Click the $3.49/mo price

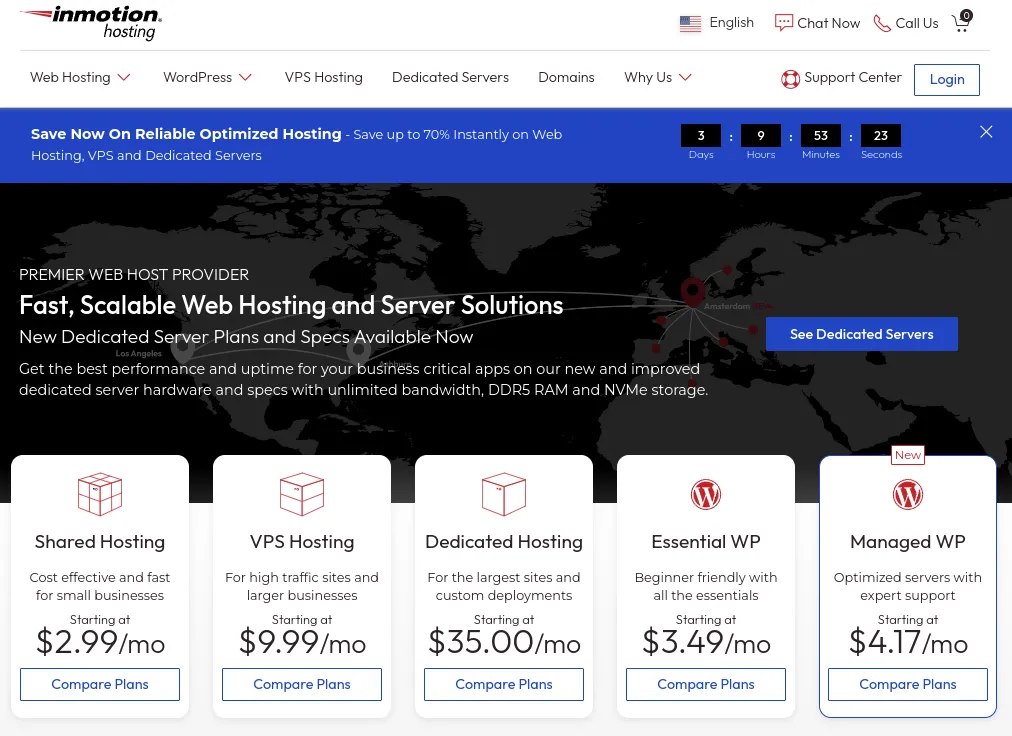pyautogui.click(x=706, y=642)
